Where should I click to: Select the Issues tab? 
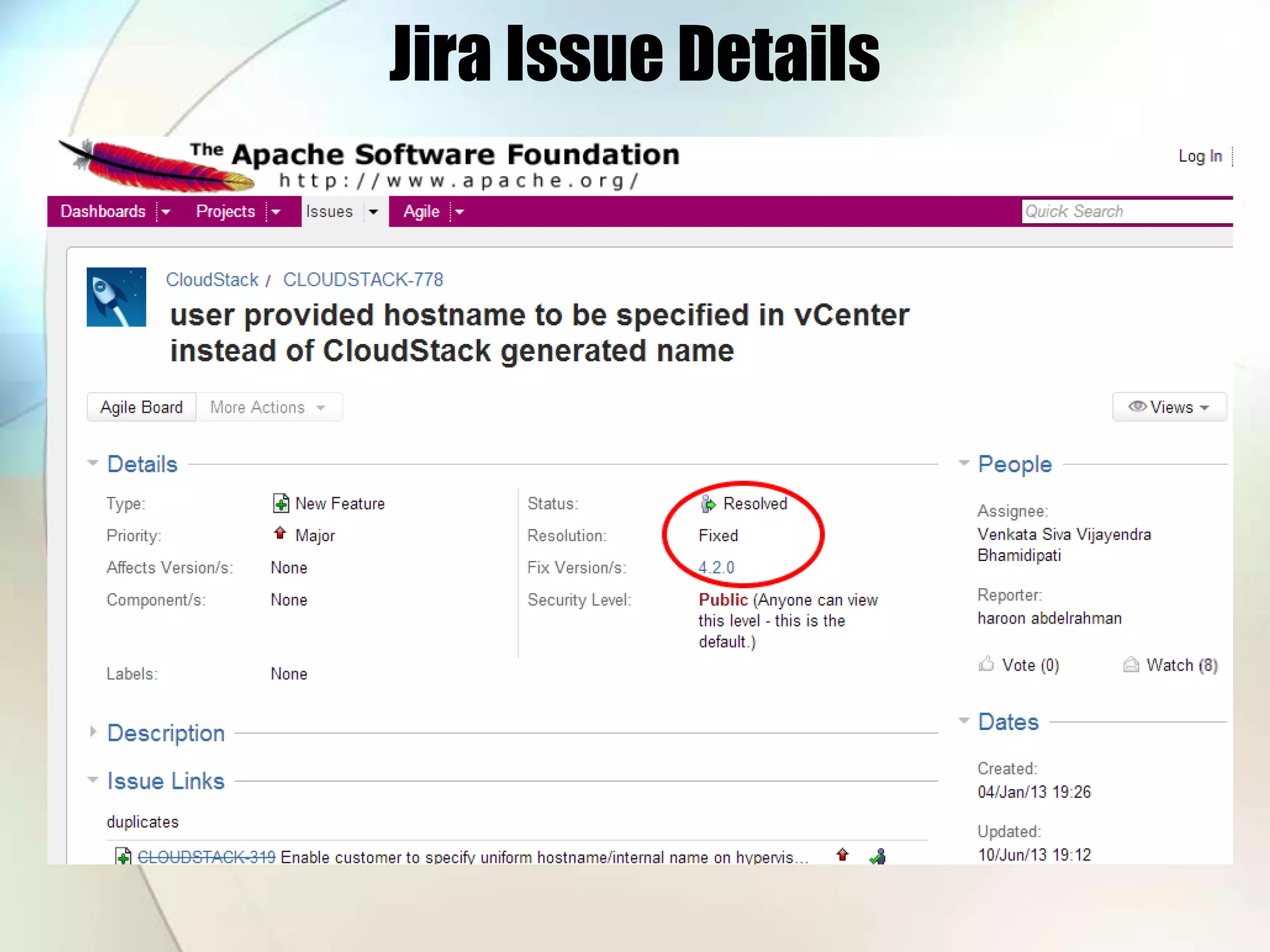point(329,211)
